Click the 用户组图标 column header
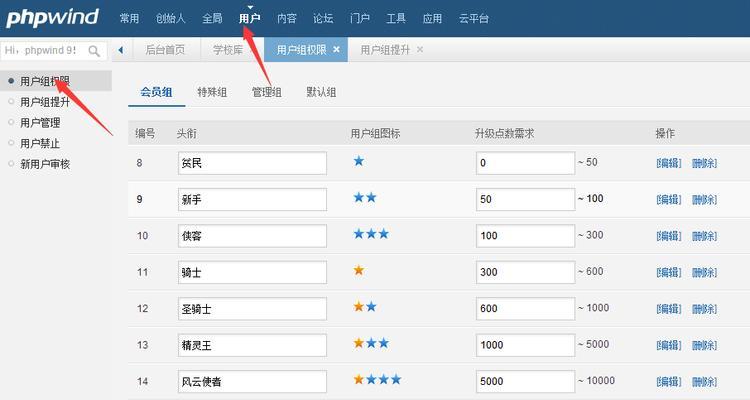750x400 pixels. [375, 133]
